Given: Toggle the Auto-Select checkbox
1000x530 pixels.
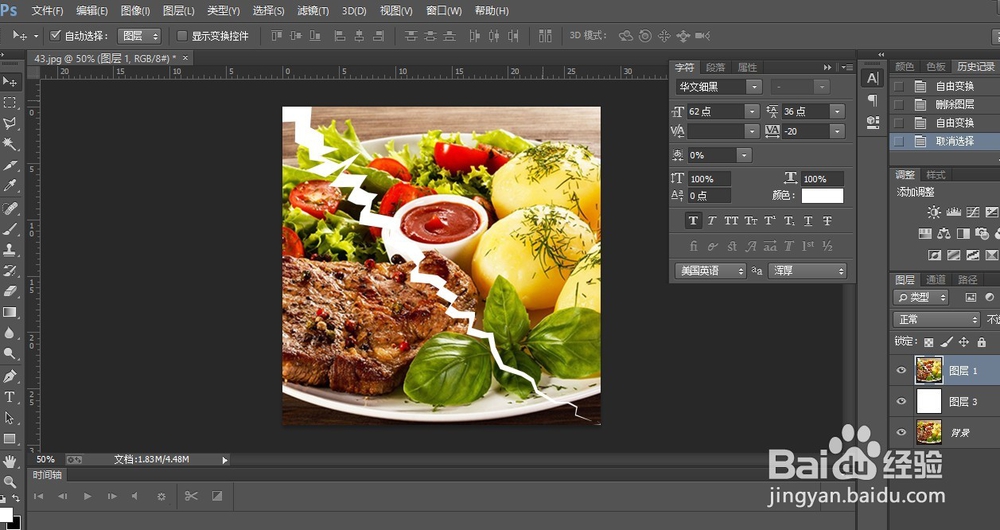Looking at the screenshot, I should [x=55, y=36].
